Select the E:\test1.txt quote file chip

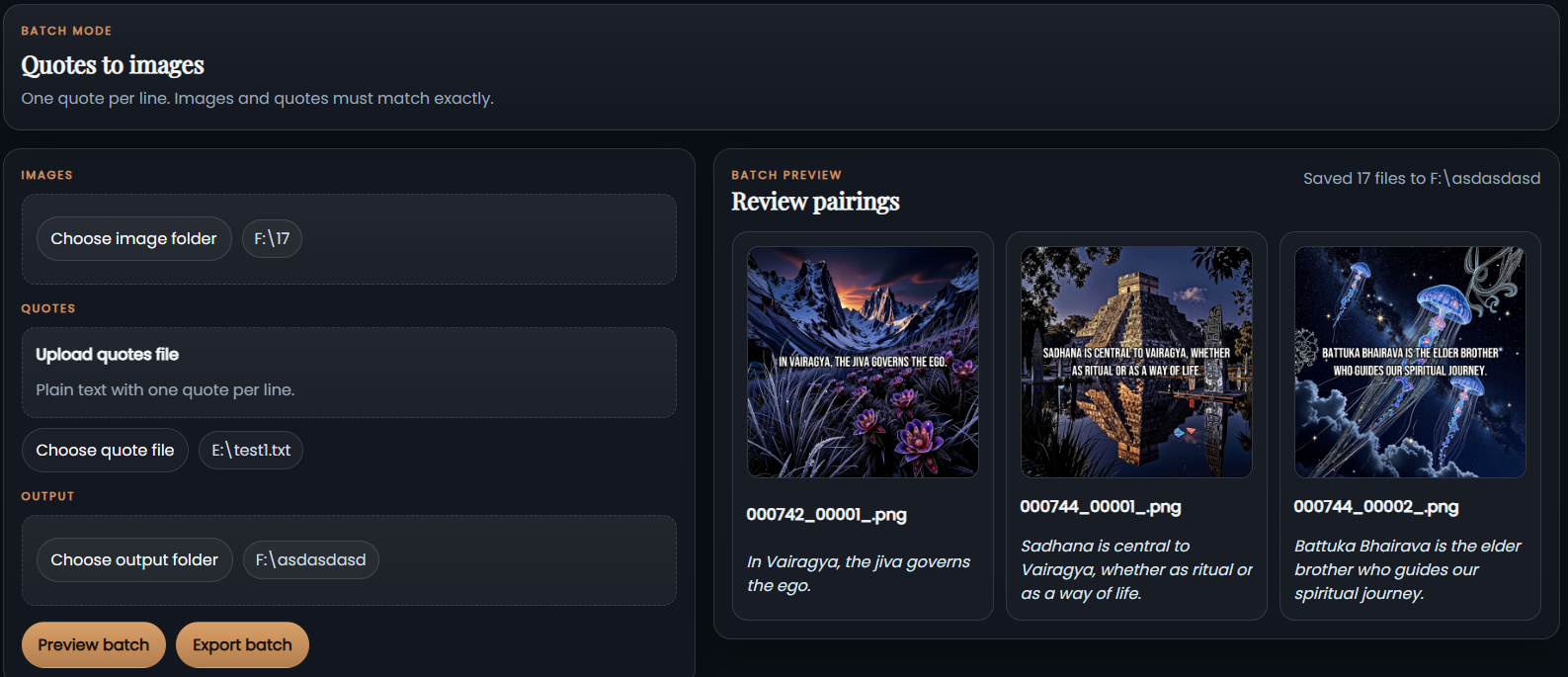pos(251,451)
